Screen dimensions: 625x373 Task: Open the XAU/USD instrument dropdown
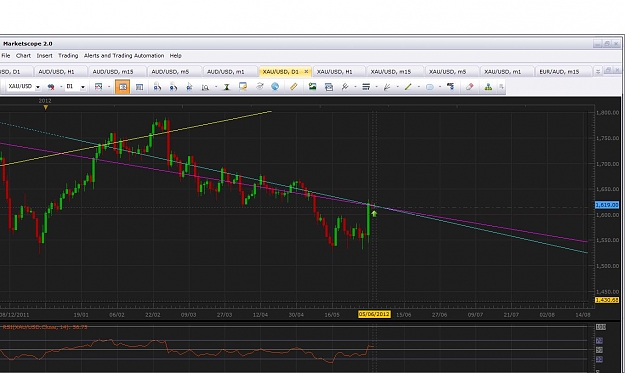[38, 87]
